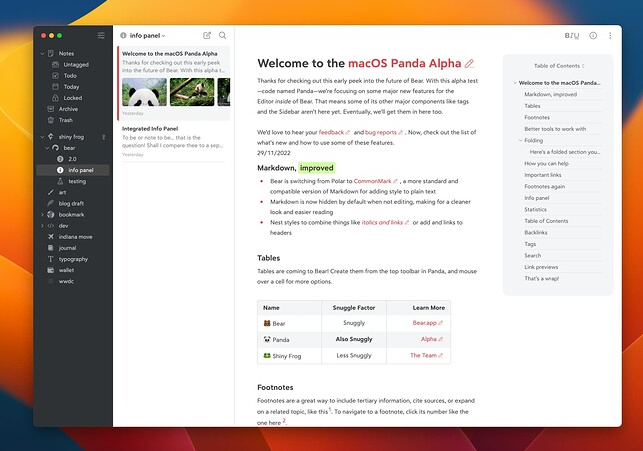The width and height of the screenshot is (643, 451).
Task: Open the Bear.app table link
Action: (x=427, y=323)
